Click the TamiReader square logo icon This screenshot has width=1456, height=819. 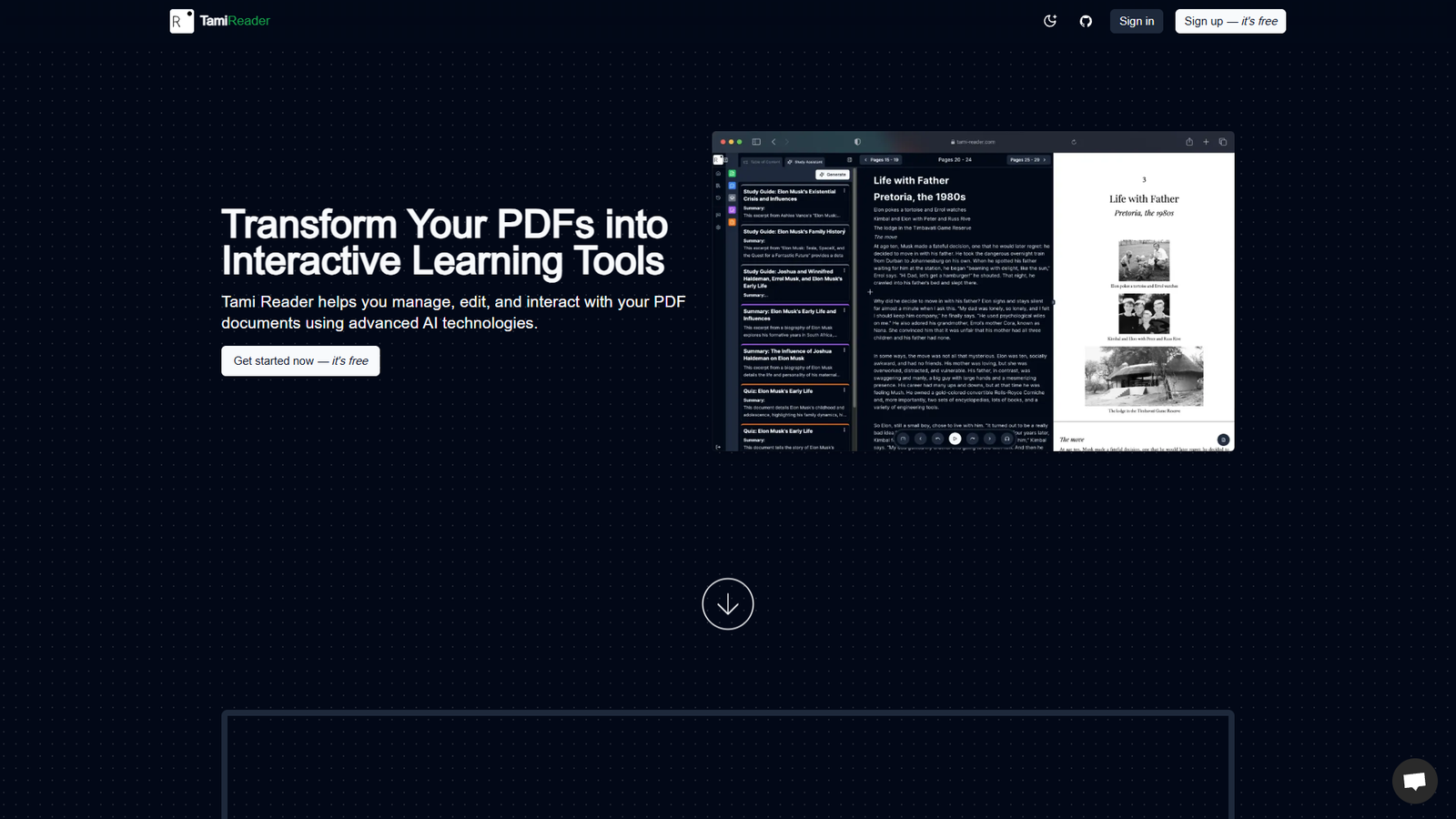(x=182, y=21)
